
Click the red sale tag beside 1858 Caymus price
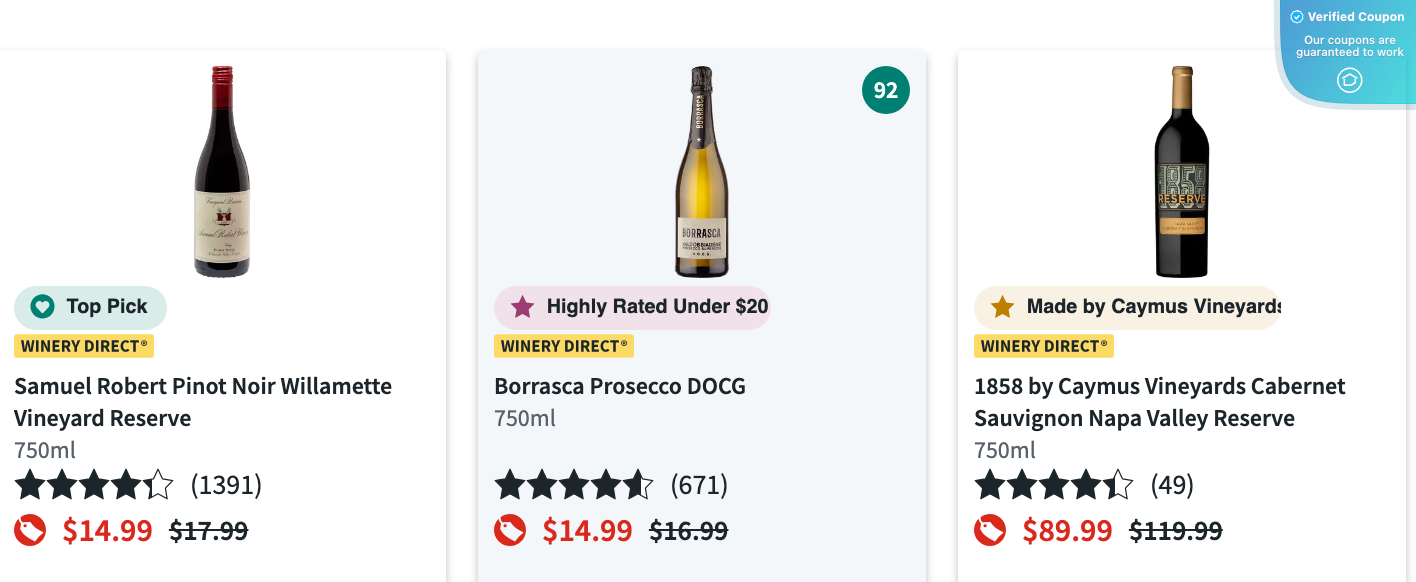991,530
